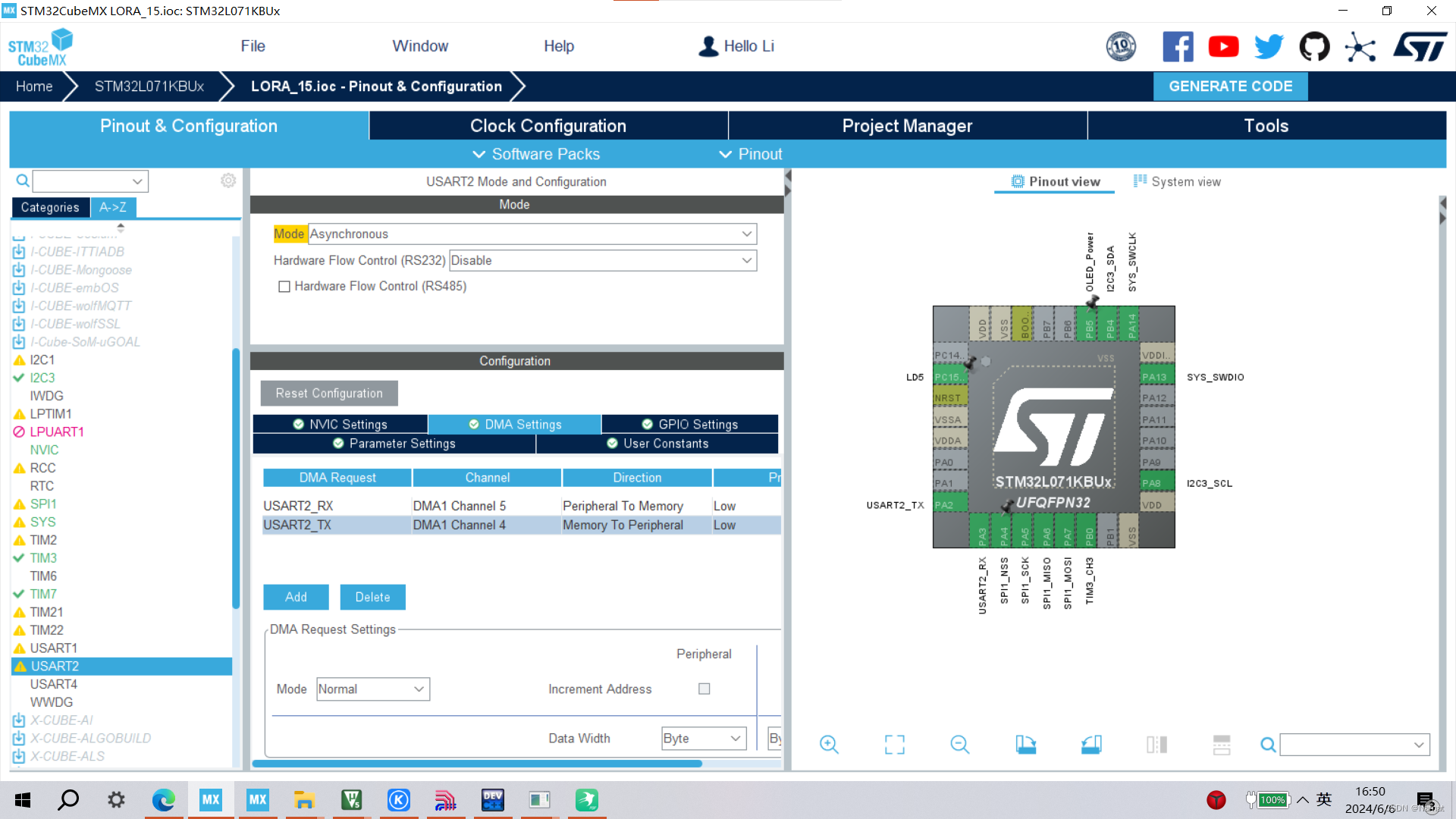Click the Data Width Byte dropdown

700,738
